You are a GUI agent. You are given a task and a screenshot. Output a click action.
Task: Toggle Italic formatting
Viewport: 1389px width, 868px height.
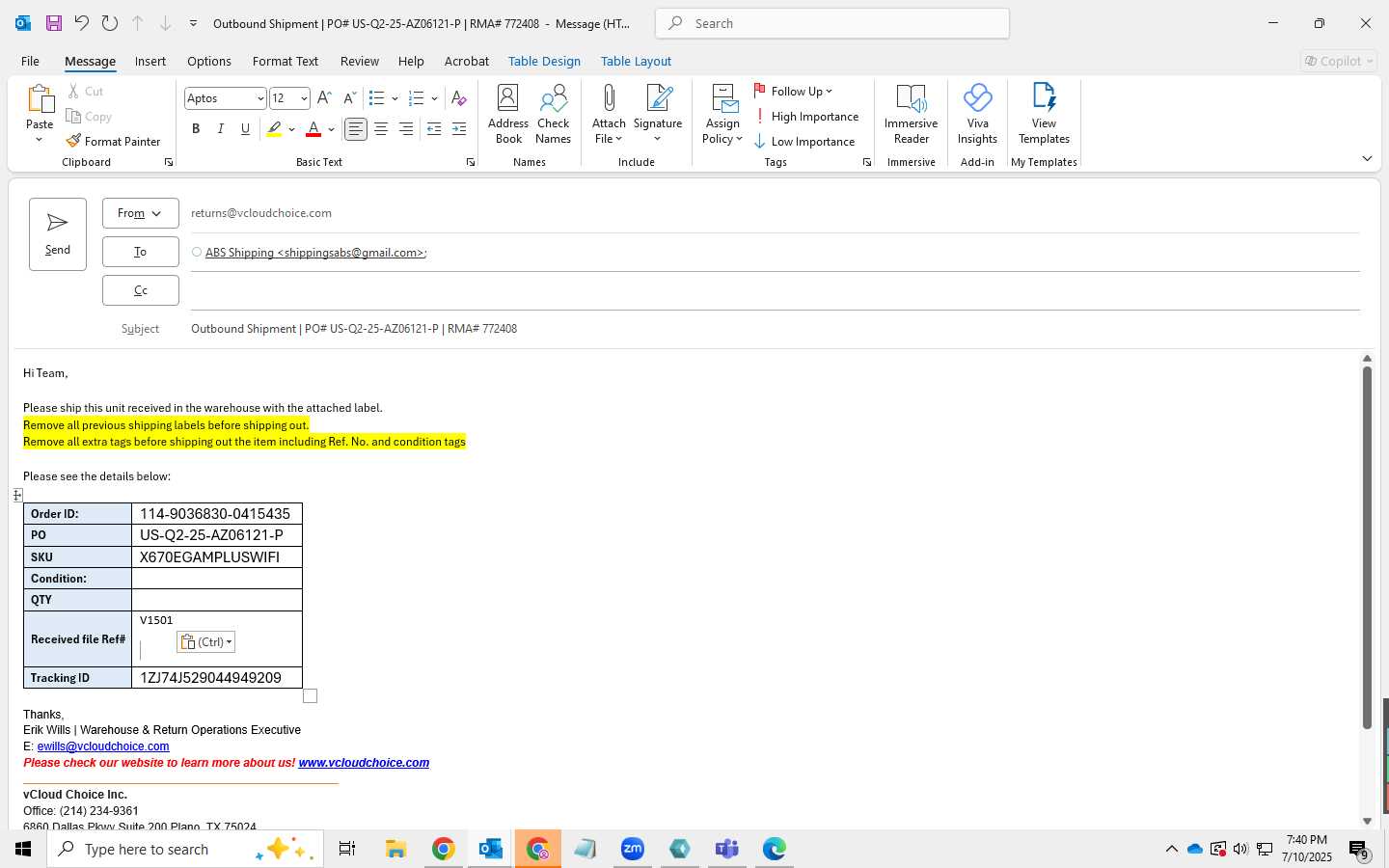pos(221,129)
